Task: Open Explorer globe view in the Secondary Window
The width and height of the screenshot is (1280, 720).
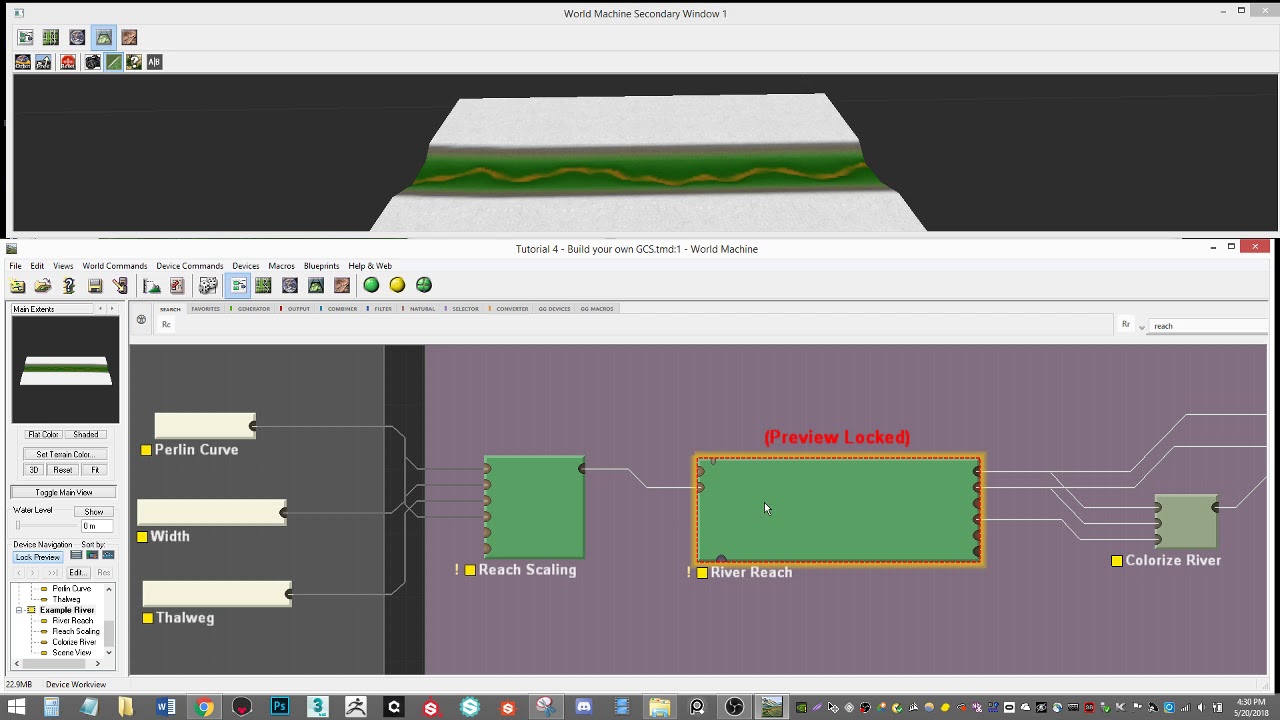Action: click(77, 37)
